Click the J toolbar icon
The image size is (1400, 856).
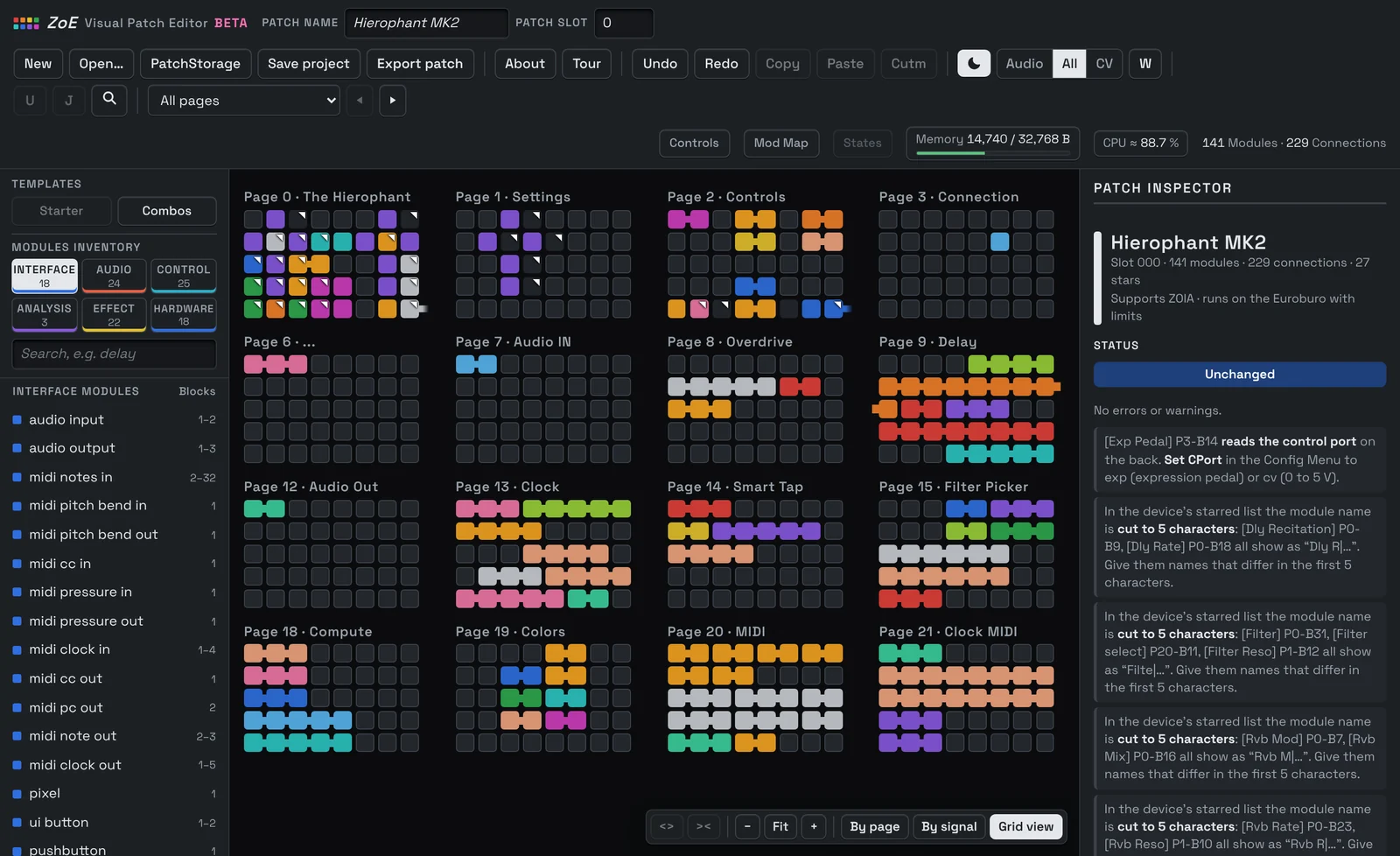[69, 101]
